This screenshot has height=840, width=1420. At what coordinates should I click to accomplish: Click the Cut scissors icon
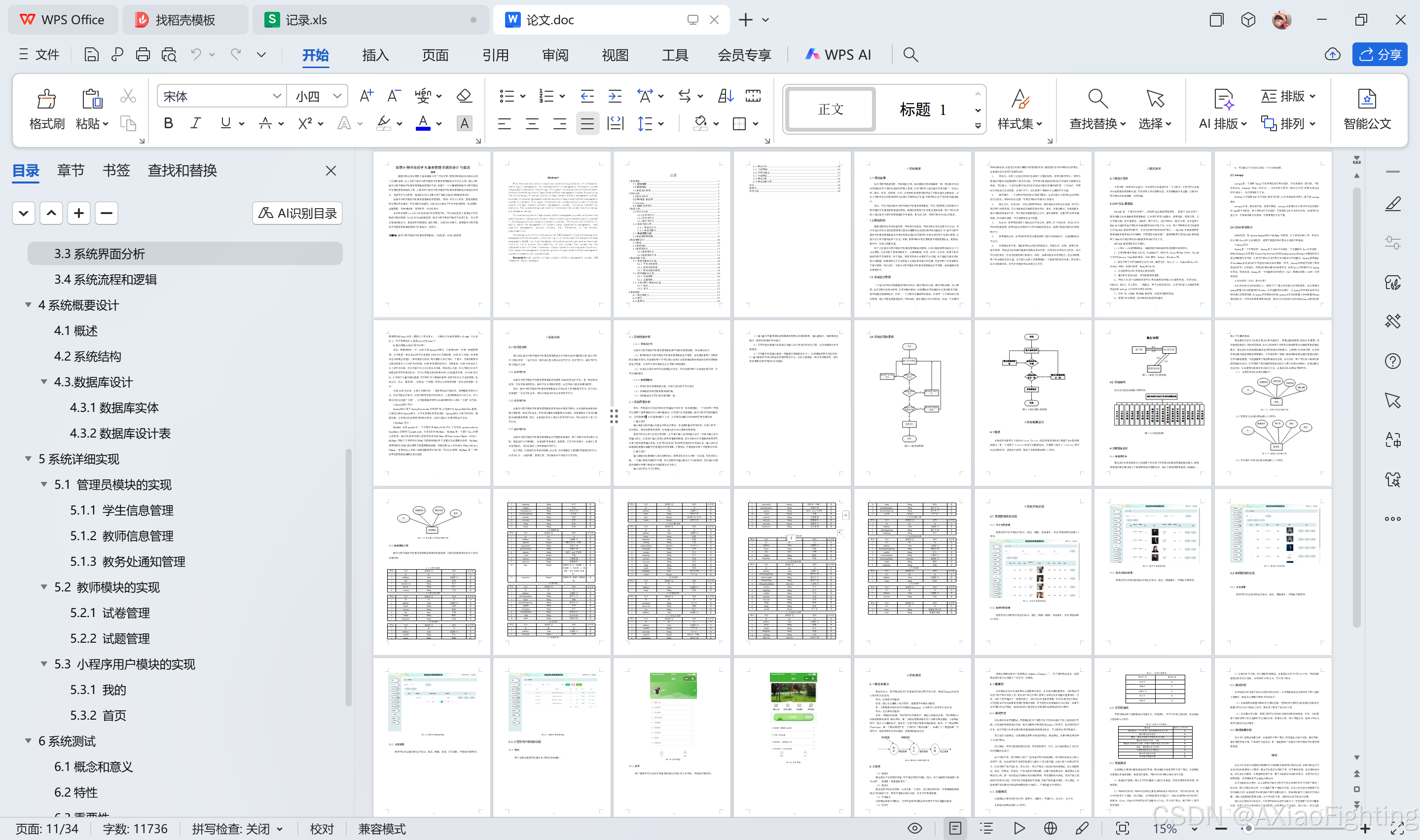128,96
